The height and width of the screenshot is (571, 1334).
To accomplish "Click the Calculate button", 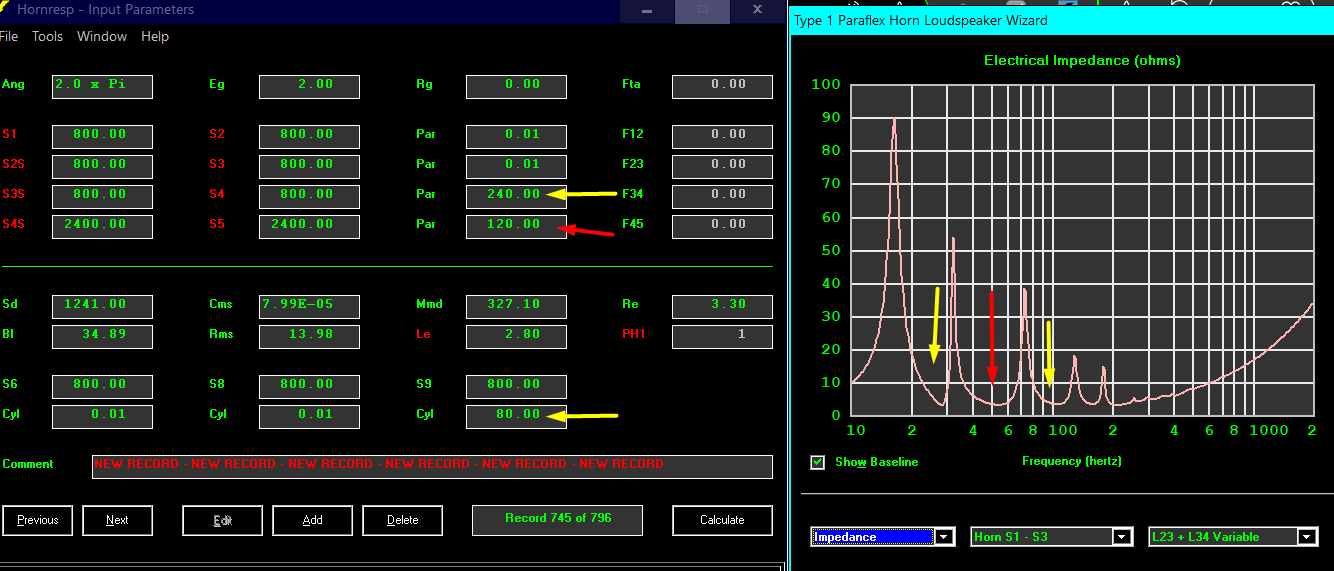I will pos(722,520).
